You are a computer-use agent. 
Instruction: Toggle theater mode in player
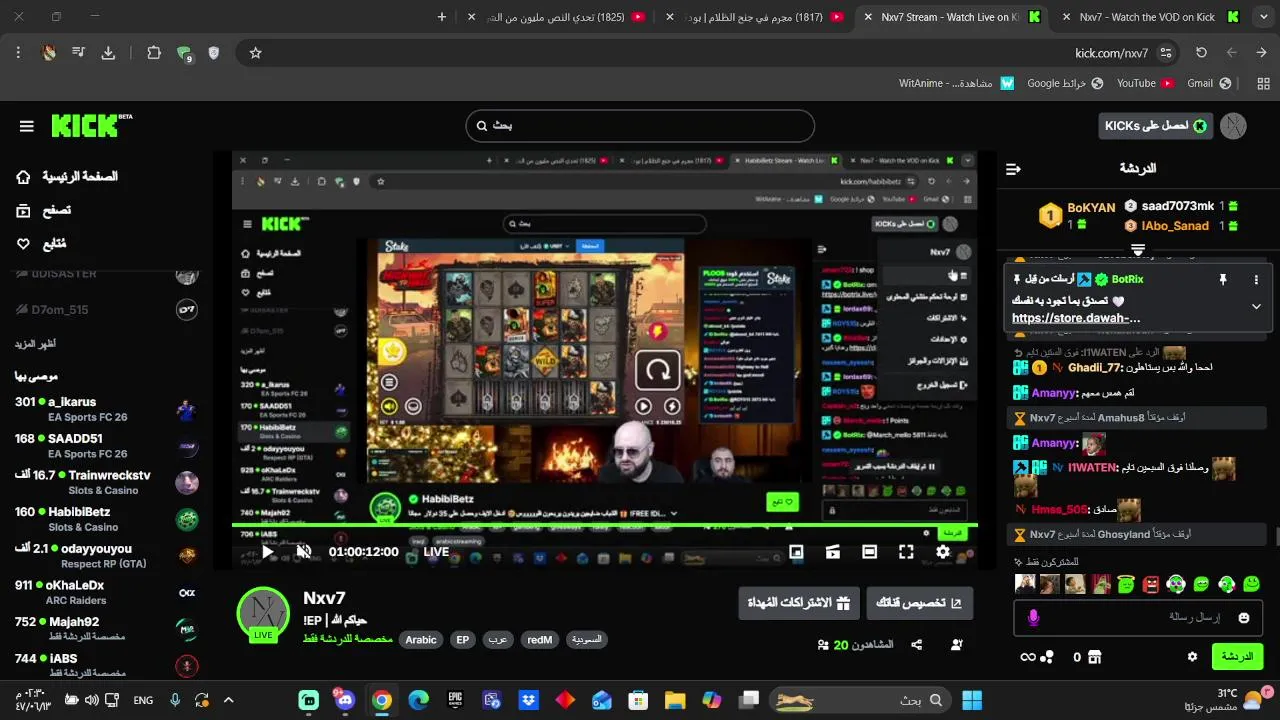[869, 551]
